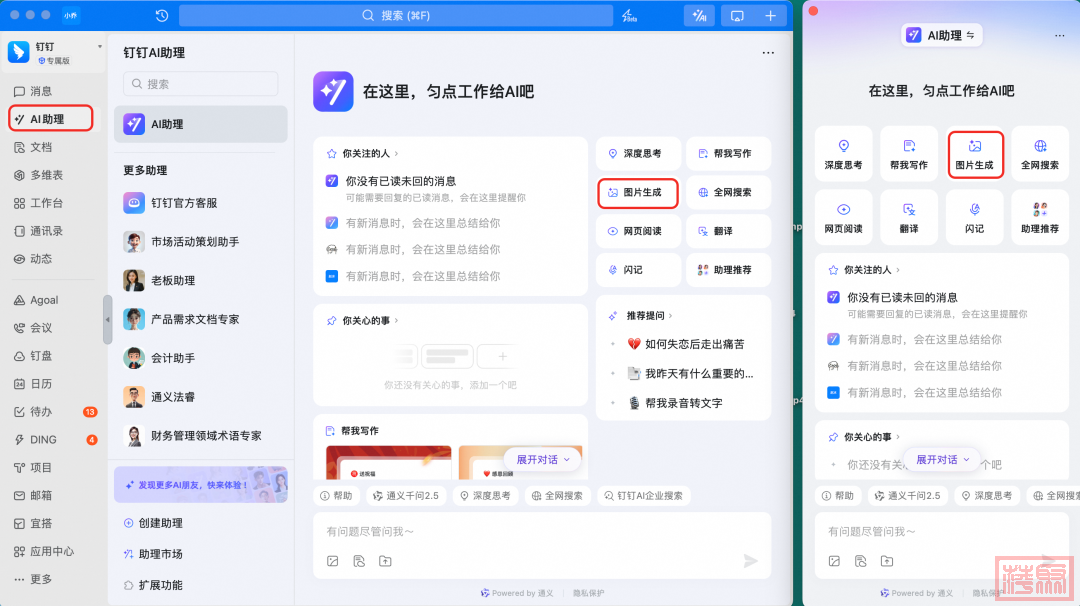Select 通义法睿 in the assistant list
This screenshot has width=1080, height=606.
tap(200, 397)
